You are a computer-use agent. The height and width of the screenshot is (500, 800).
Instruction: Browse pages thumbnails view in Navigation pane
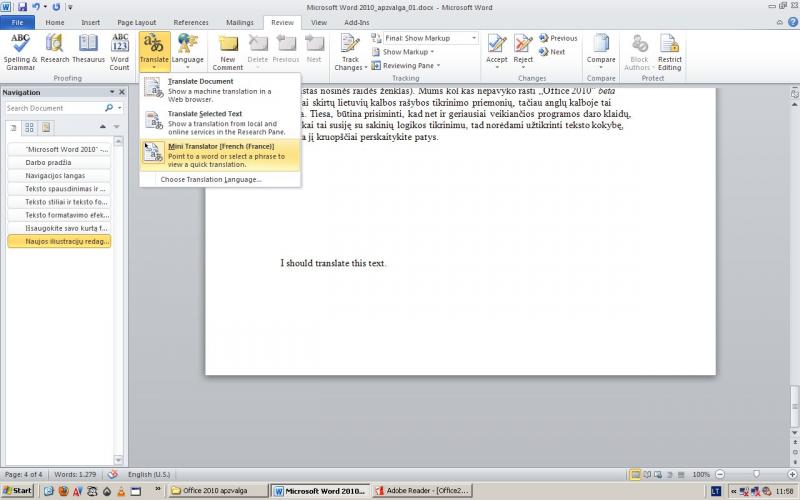pyautogui.click(x=30, y=128)
